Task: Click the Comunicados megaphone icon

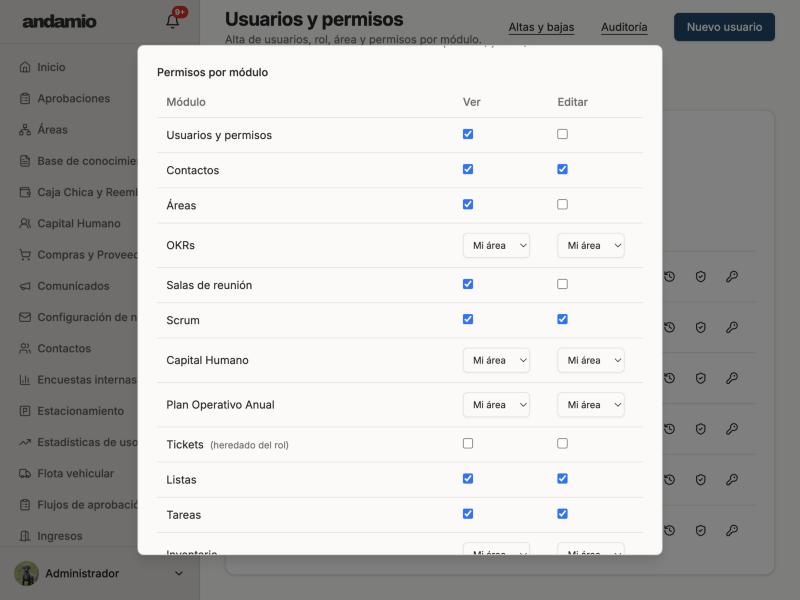Action: (24, 286)
